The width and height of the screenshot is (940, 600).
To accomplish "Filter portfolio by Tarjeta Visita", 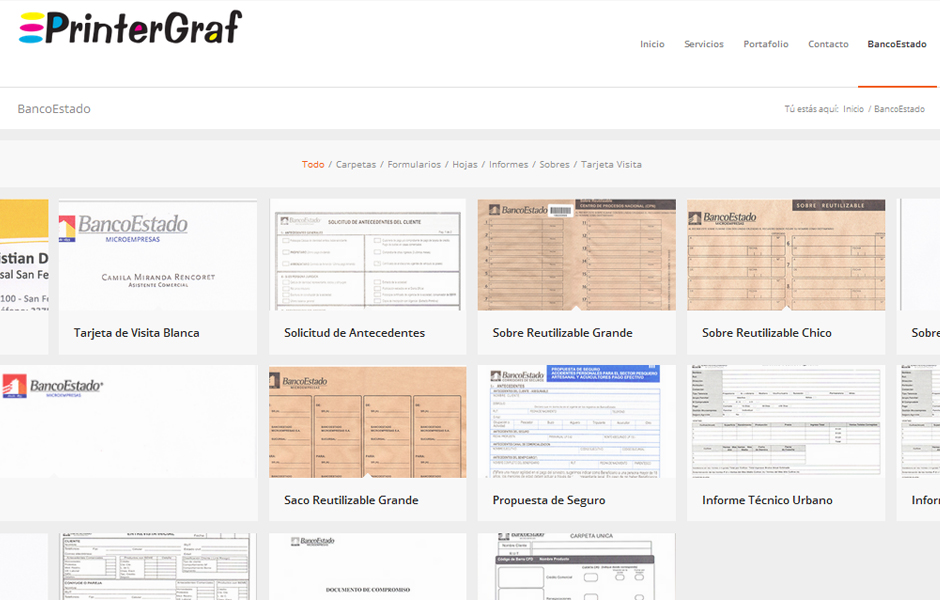I will pos(611,164).
